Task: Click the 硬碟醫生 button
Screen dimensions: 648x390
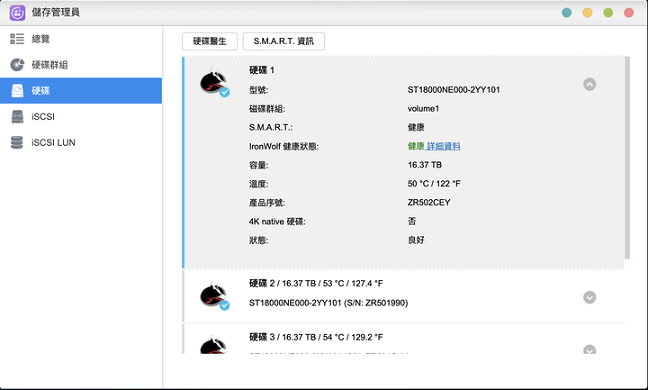Action: coord(210,41)
